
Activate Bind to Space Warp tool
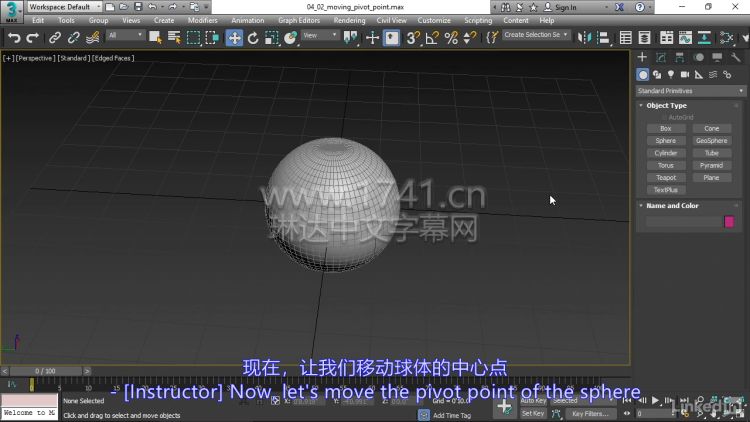coord(92,38)
